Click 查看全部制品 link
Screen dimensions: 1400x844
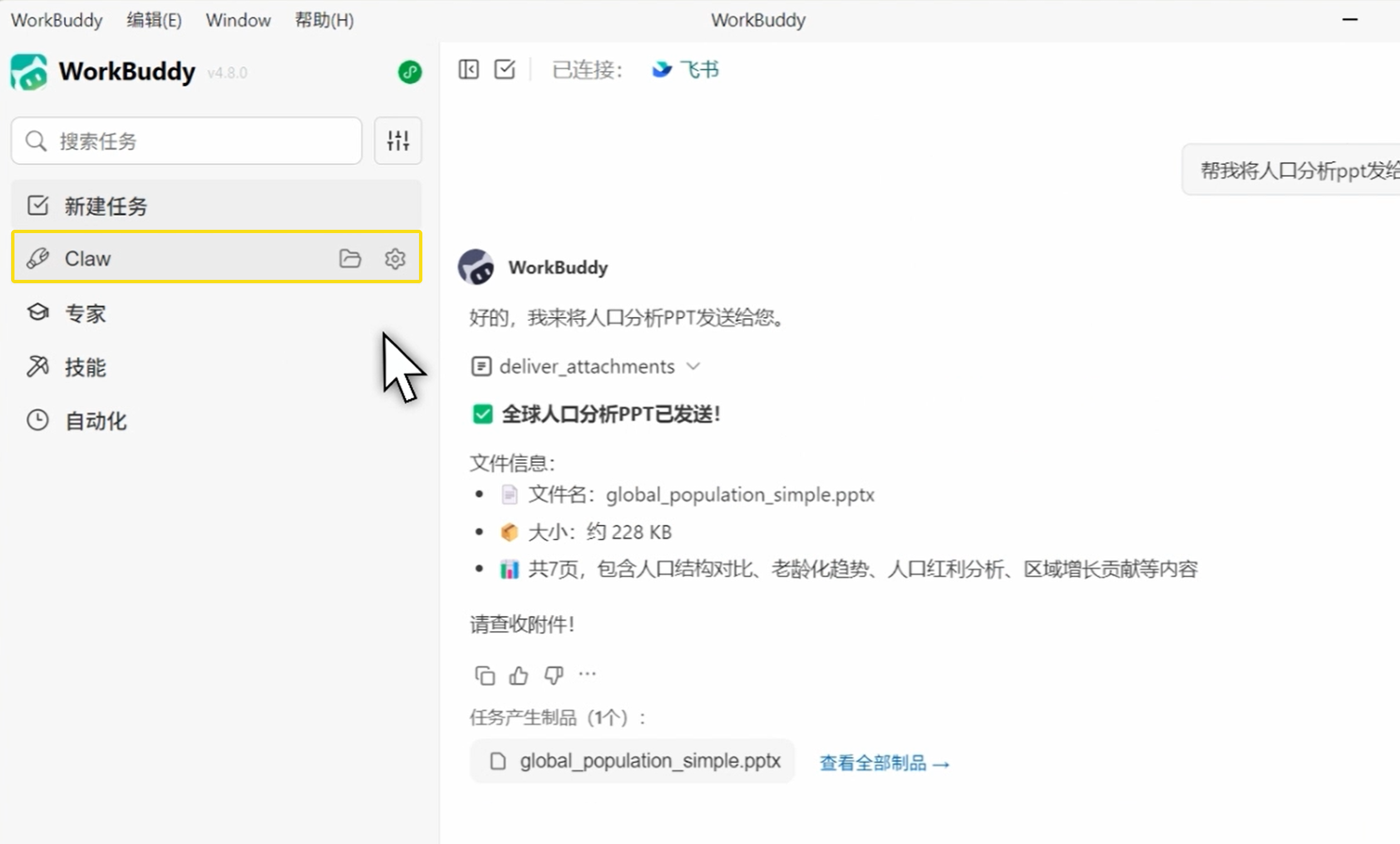coord(884,763)
